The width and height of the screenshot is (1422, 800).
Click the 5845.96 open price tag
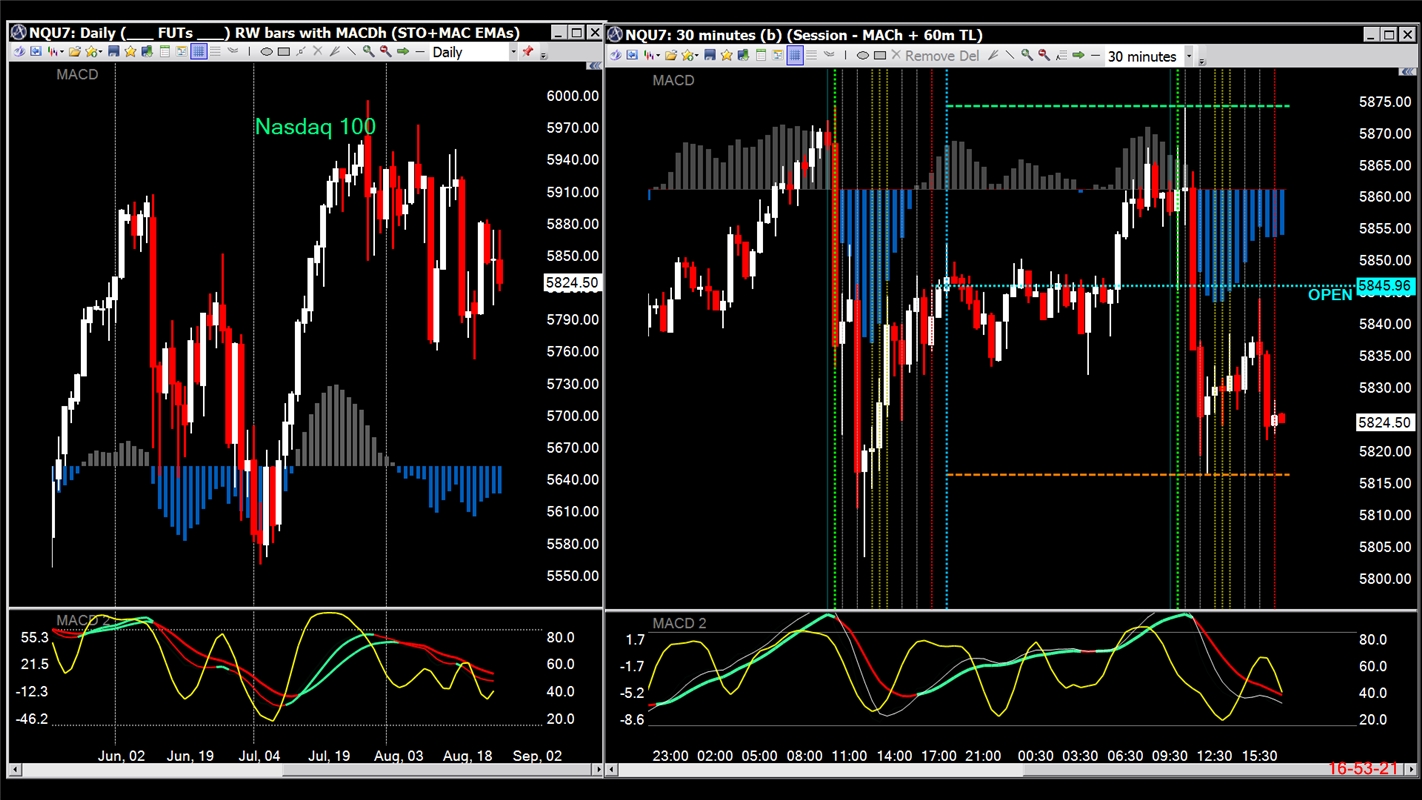1385,286
